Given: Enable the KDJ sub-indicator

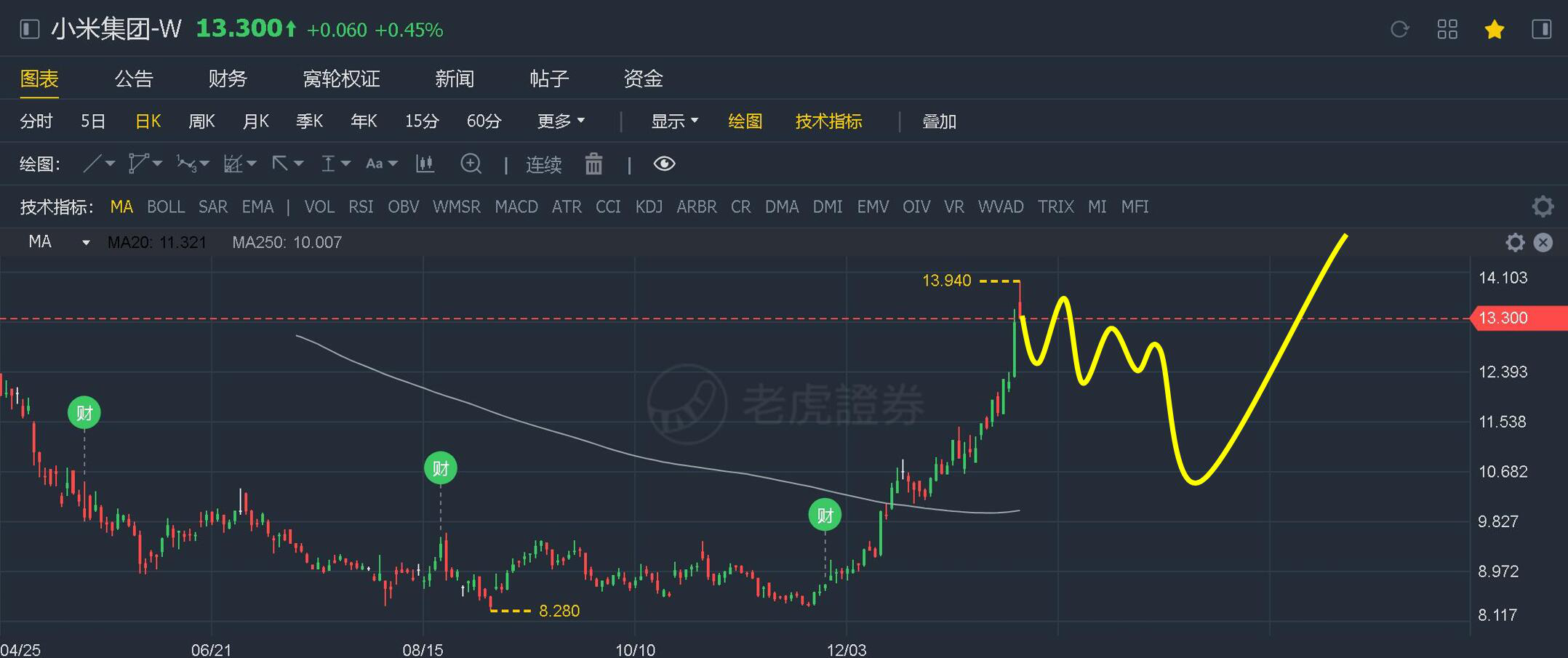Looking at the screenshot, I should click(x=649, y=206).
